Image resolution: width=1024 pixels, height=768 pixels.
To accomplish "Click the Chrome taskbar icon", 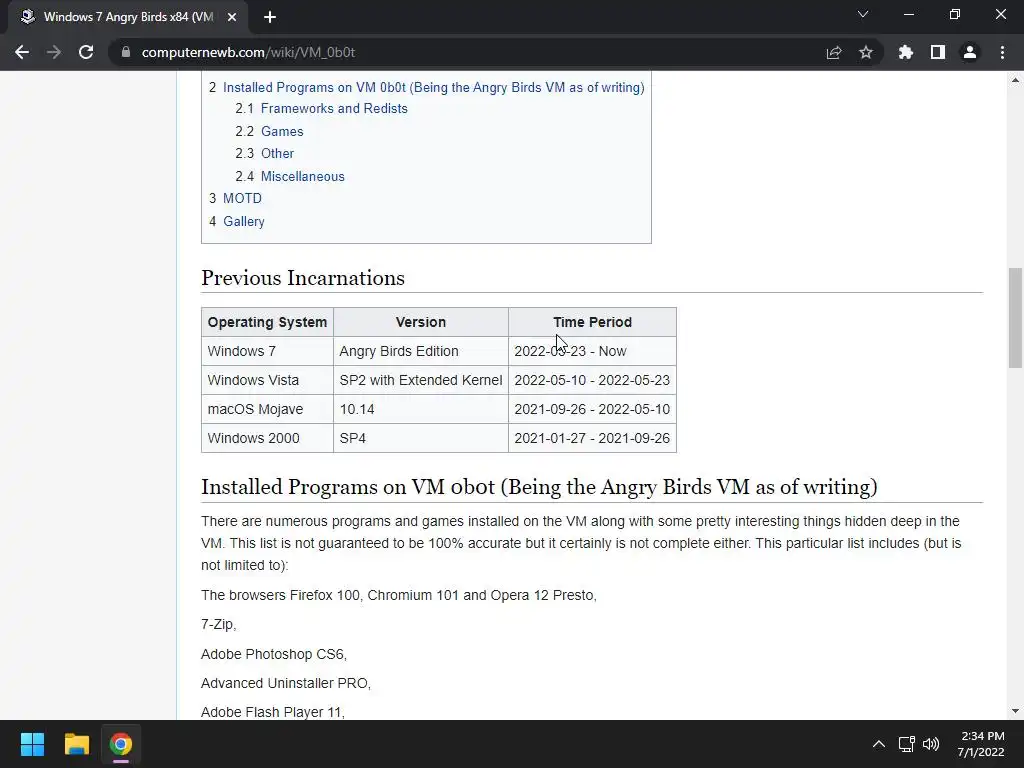I will pyautogui.click(x=120, y=744).
